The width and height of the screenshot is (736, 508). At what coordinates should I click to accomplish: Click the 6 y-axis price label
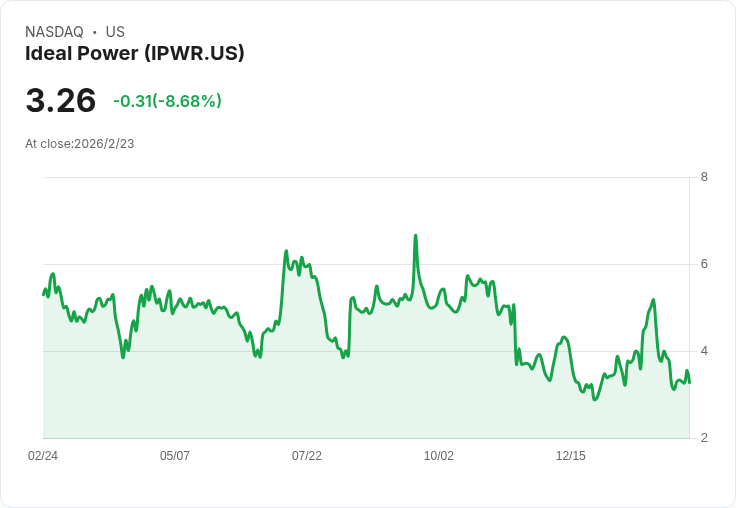[x=704, y=264]
